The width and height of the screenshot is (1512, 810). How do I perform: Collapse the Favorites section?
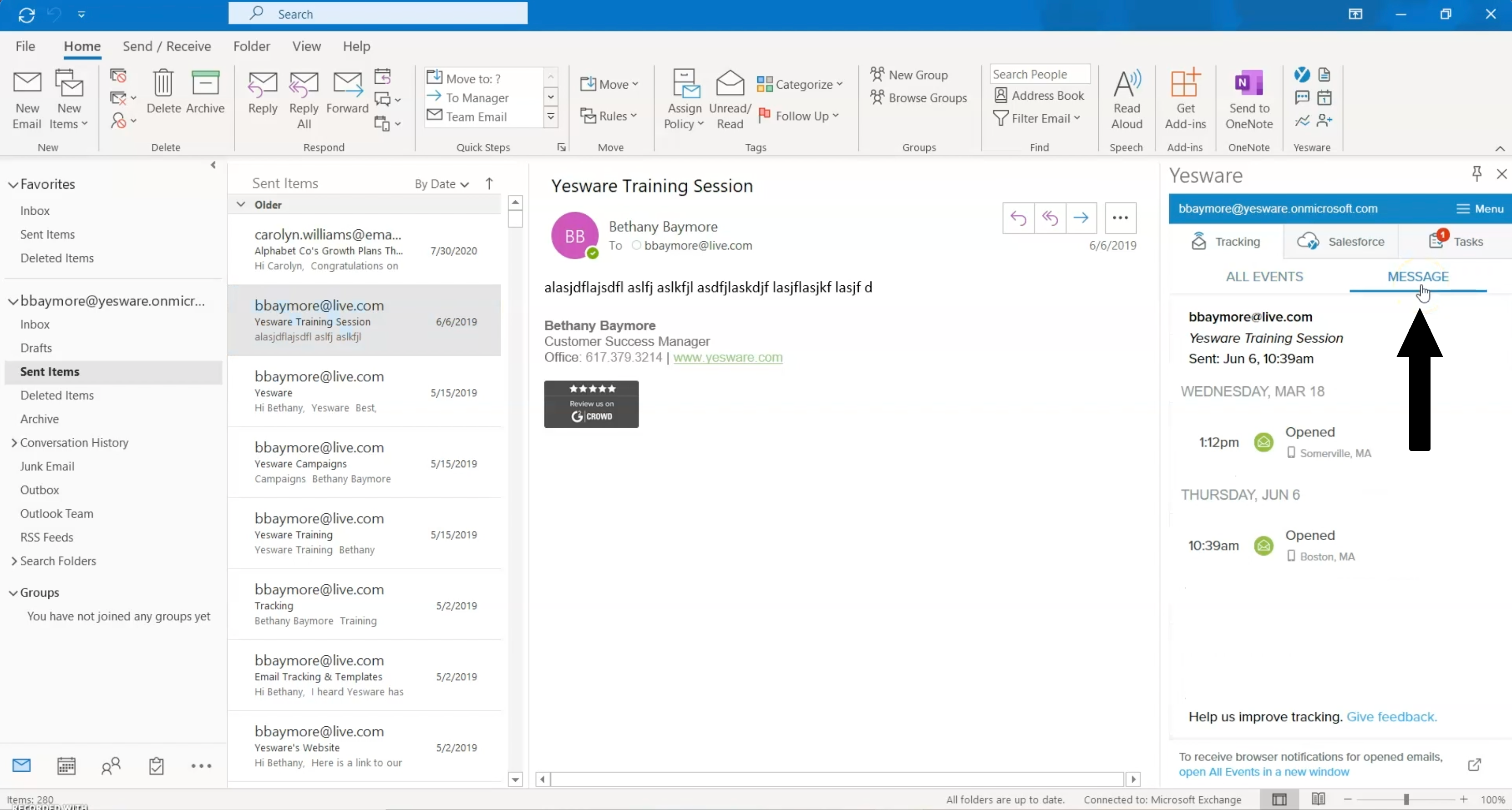(x=13, y=185)
